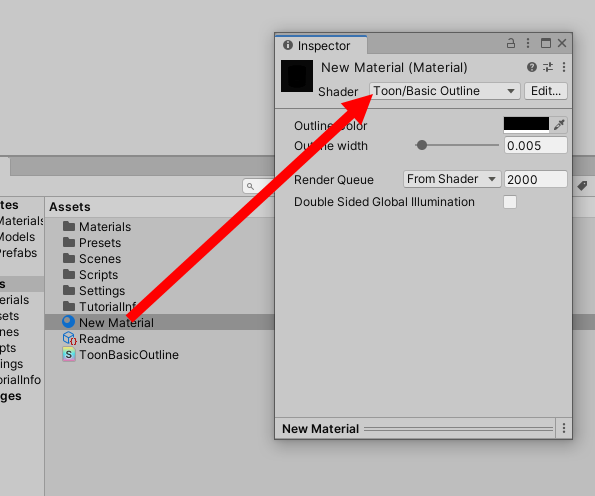This screenshot has height=496, width=595.
Task: Open the Outline Color black swatch
Action: [x=526, y=124]
